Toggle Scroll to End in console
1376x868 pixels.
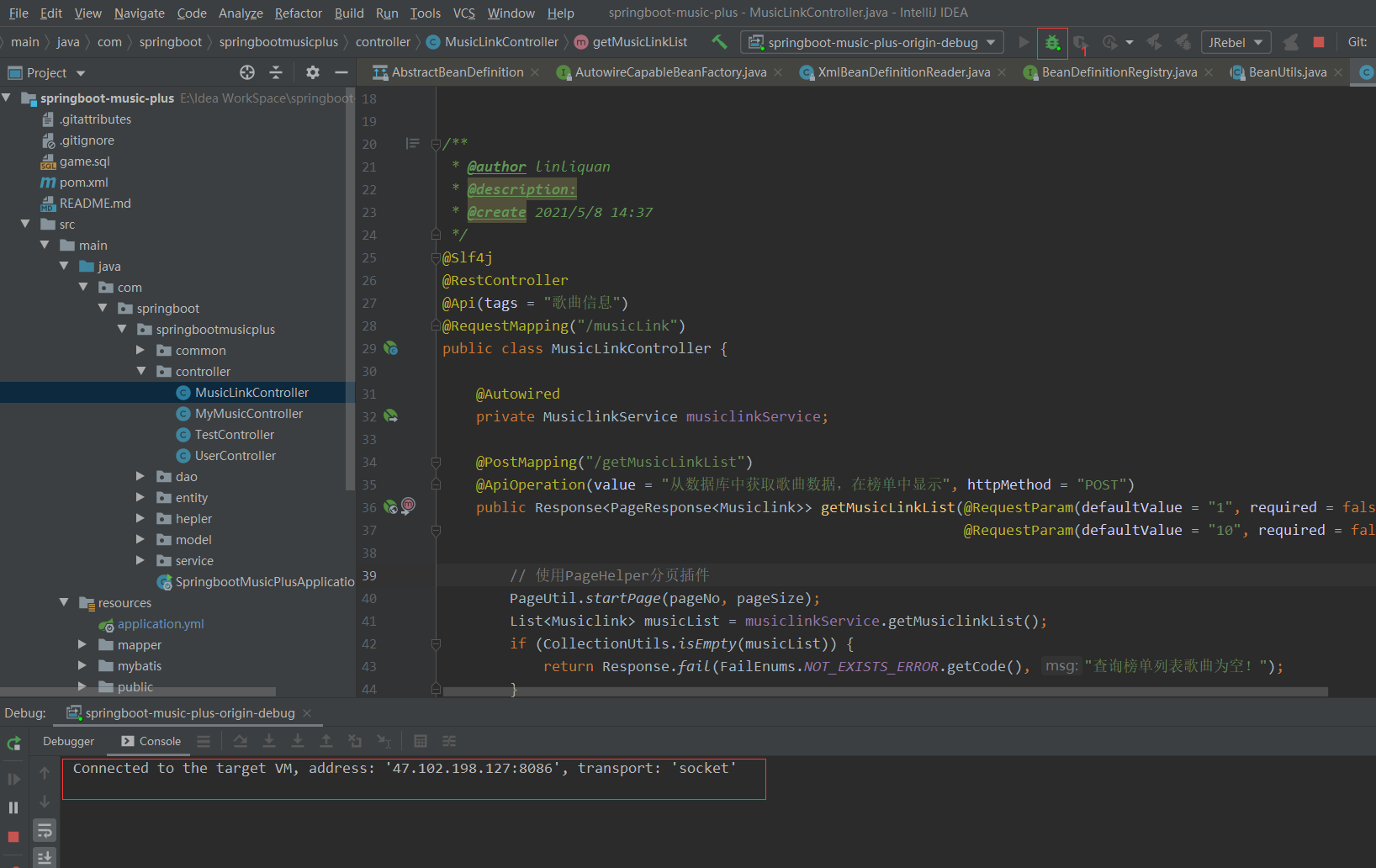pyautogui.click(x=45, y=859)
